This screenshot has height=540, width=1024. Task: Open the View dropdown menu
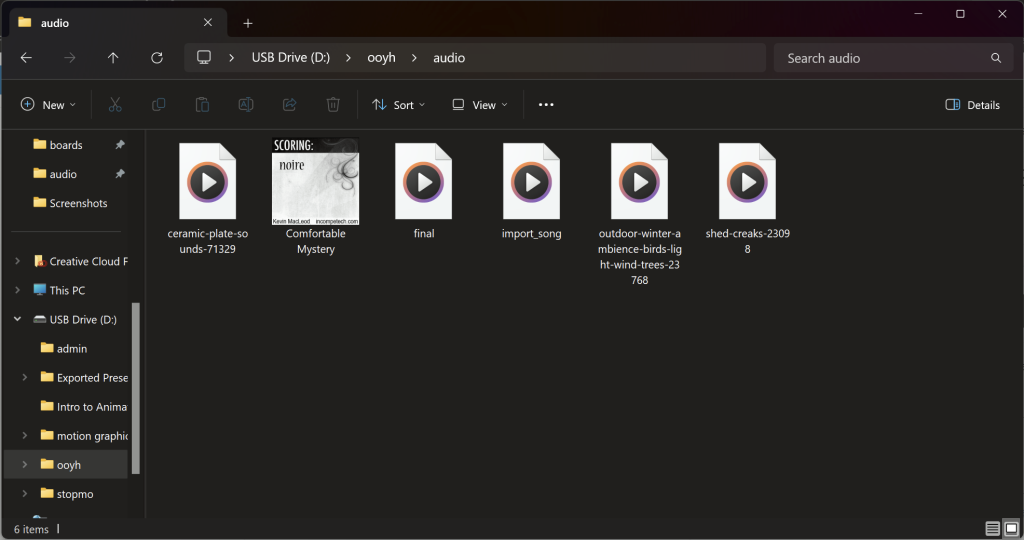coord(479,104)
